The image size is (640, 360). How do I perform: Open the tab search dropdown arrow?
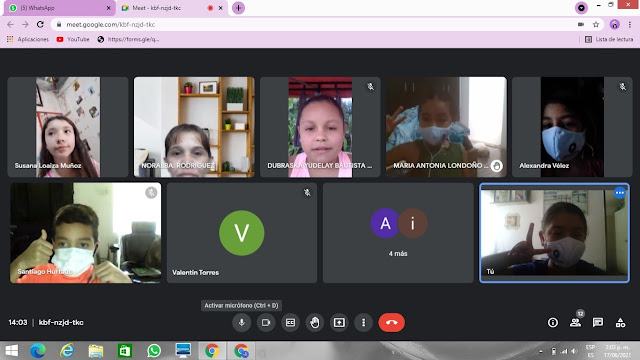click(581, 7)
